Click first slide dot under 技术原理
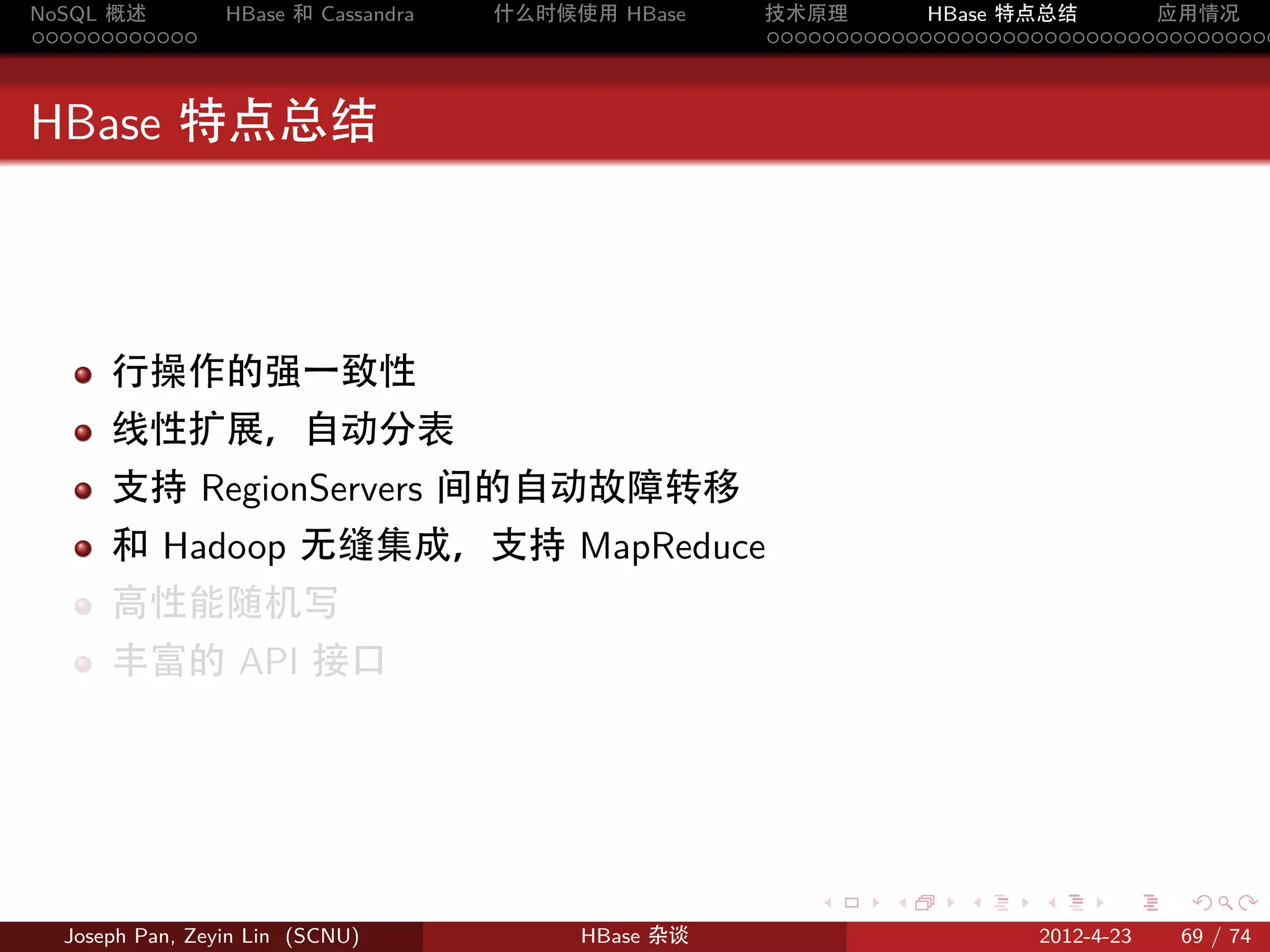Viewport: 1270px width, 952px height. click(773, 38)
